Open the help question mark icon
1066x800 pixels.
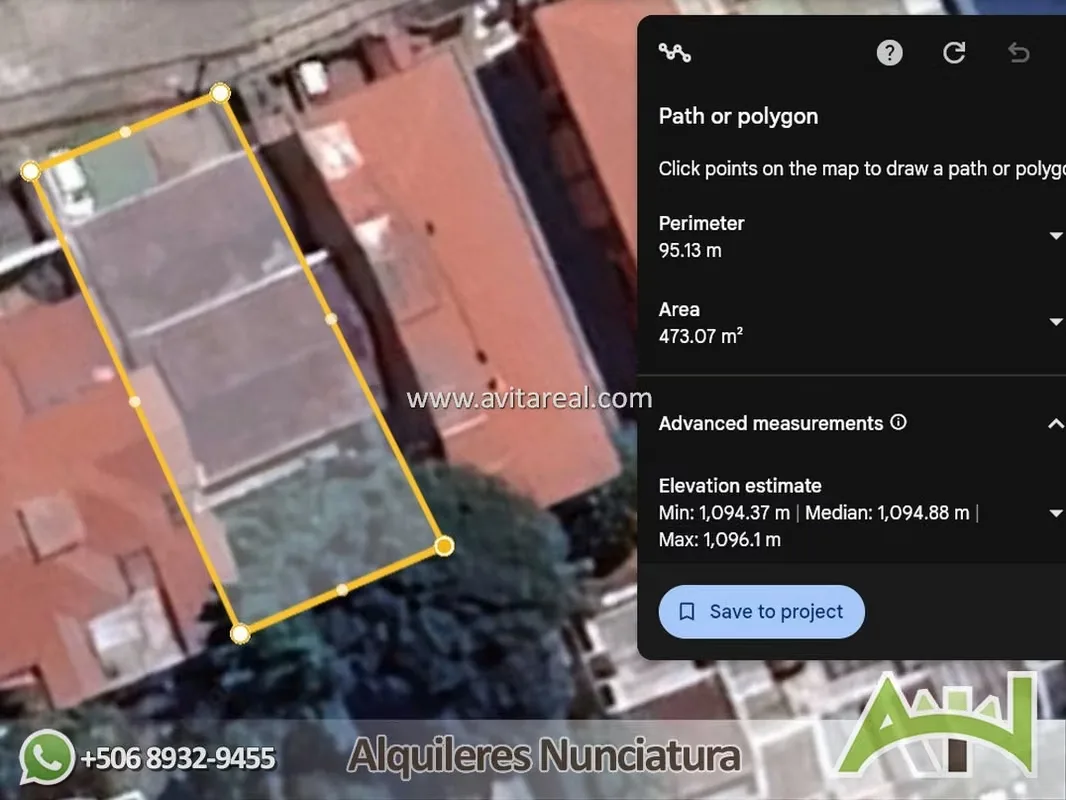click(x=889, y=52)
